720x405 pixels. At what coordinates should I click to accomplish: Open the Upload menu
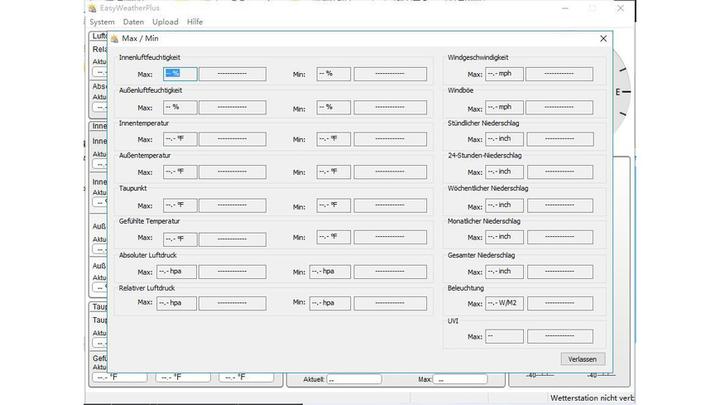click(x=165, y=21)
